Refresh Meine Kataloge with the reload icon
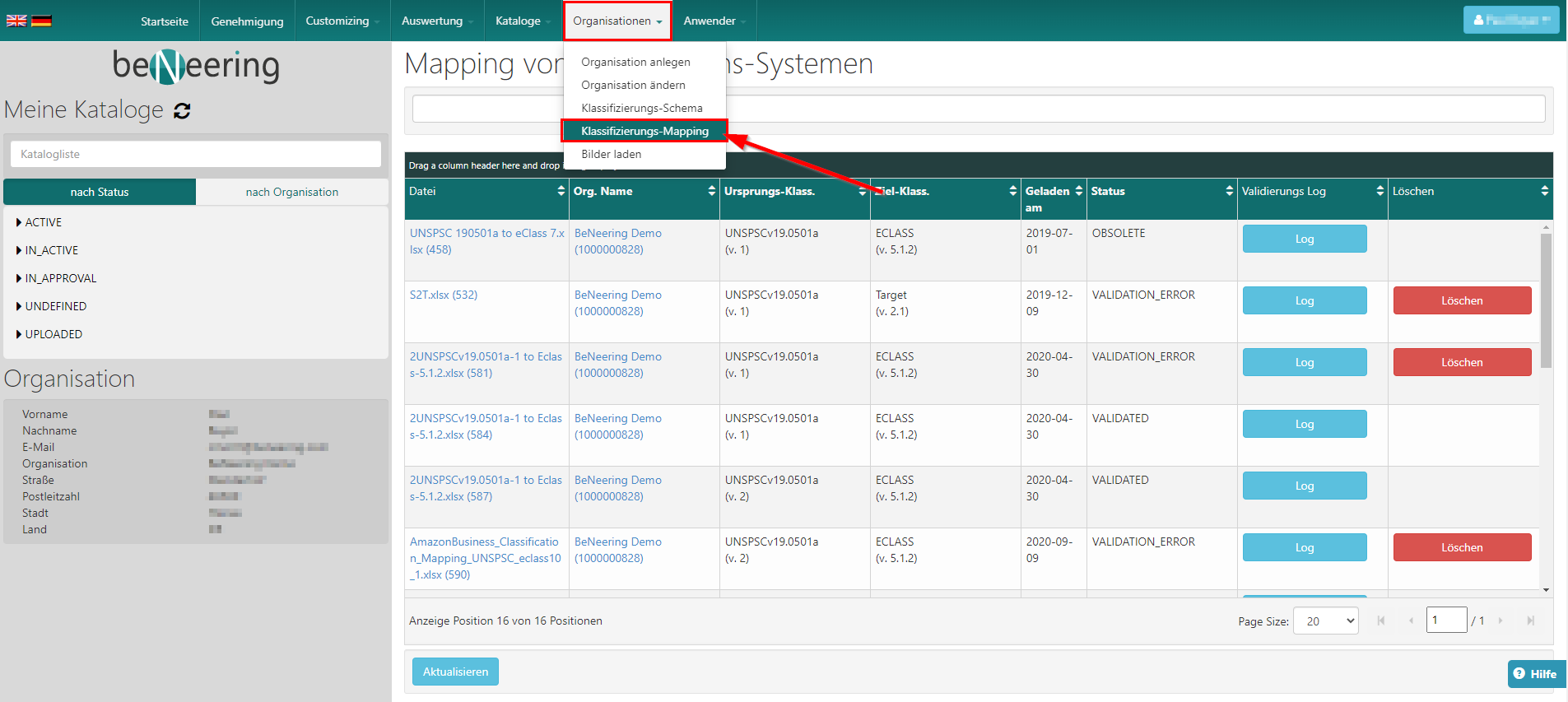This screenshot has width=1568, height=702. pos(182,111)
